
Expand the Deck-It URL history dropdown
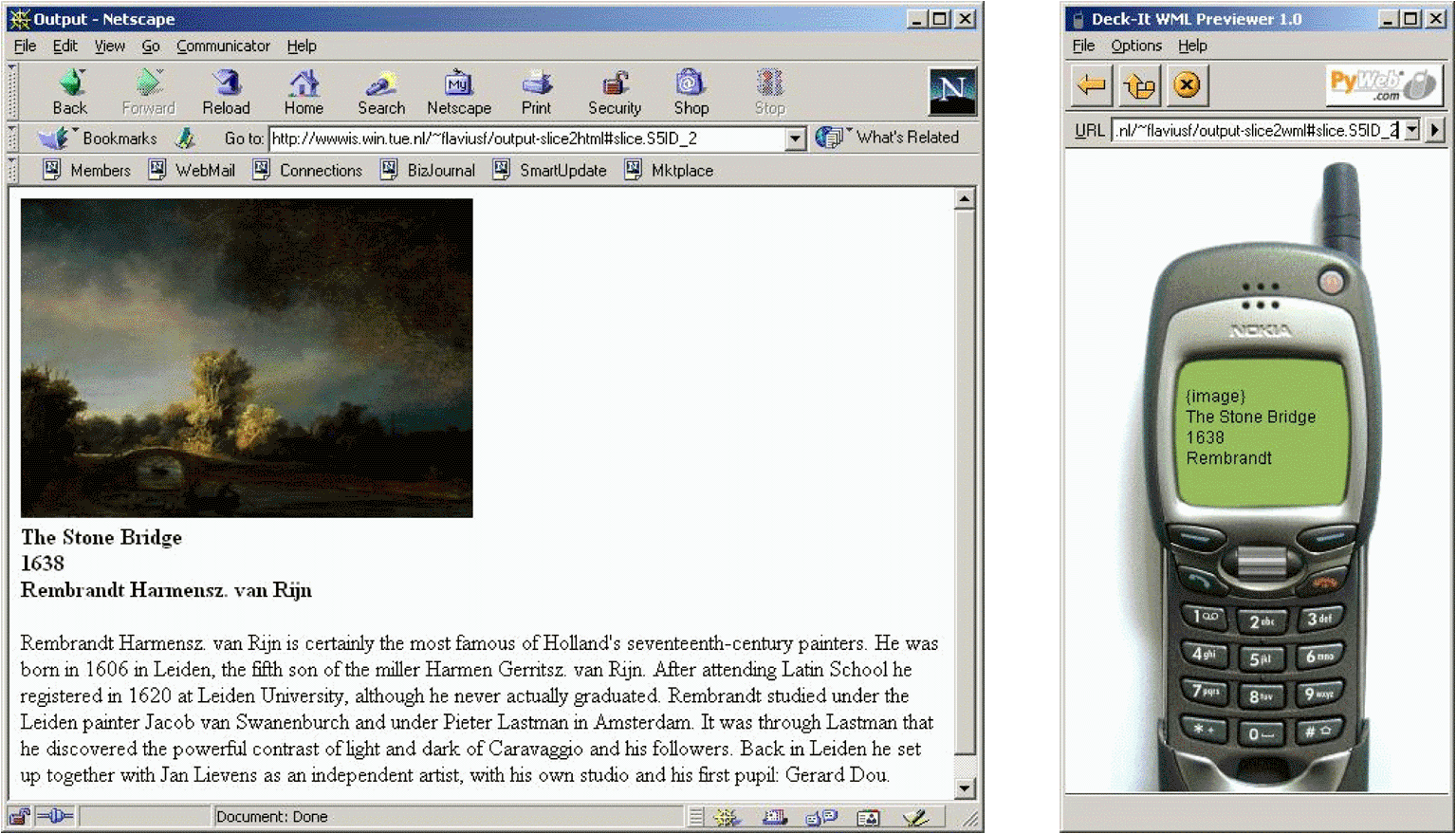point(1412,130)
